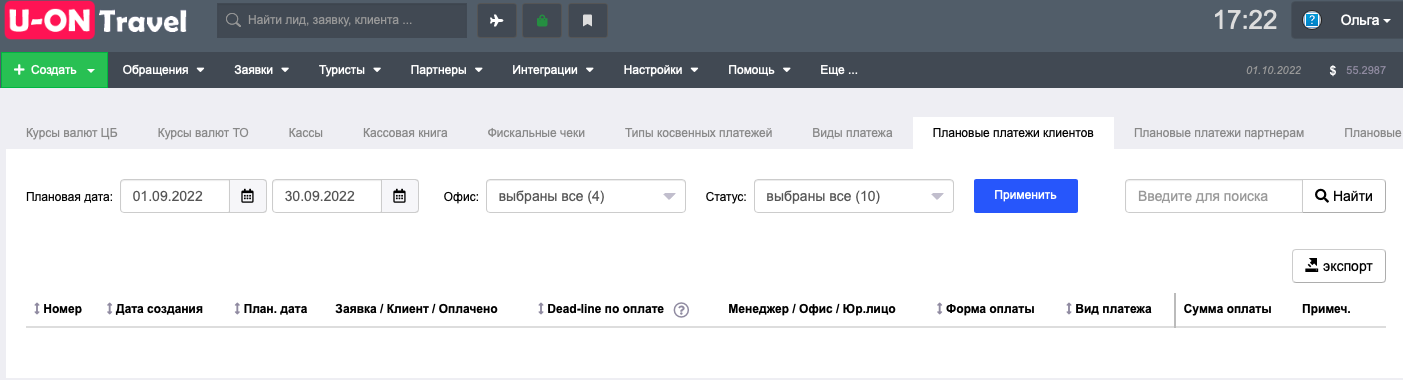
Task: Switch to Виды платежа tab
Action: [x=852, y=132]
